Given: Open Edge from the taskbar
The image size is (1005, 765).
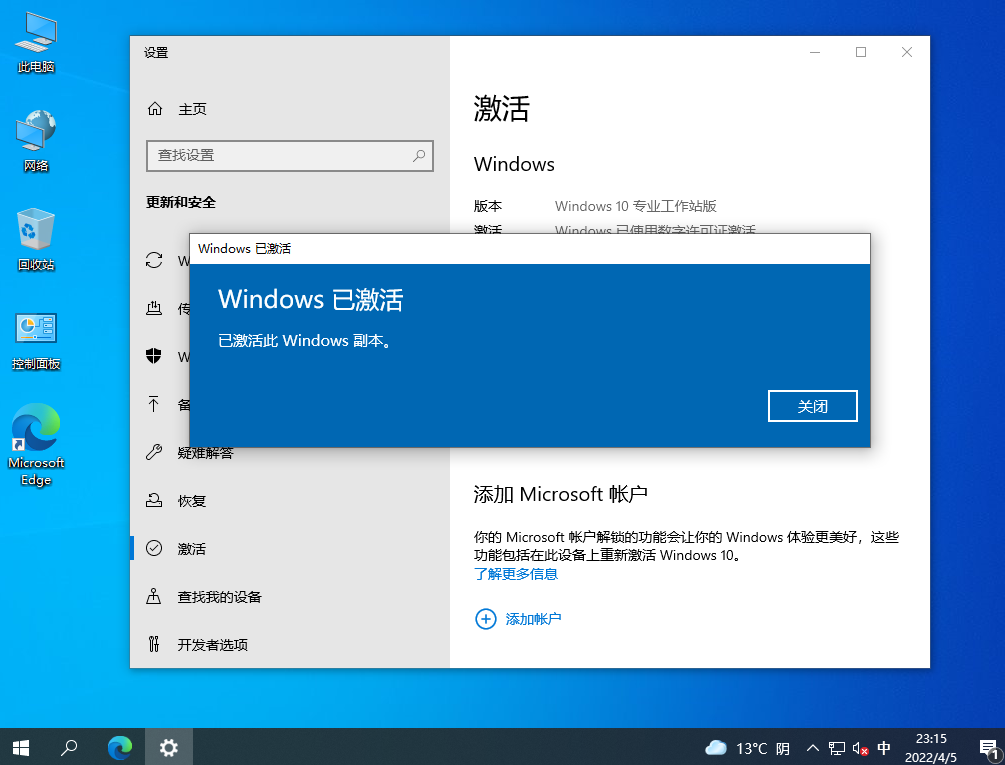Looking at the screenshot, I should (120, 747).
